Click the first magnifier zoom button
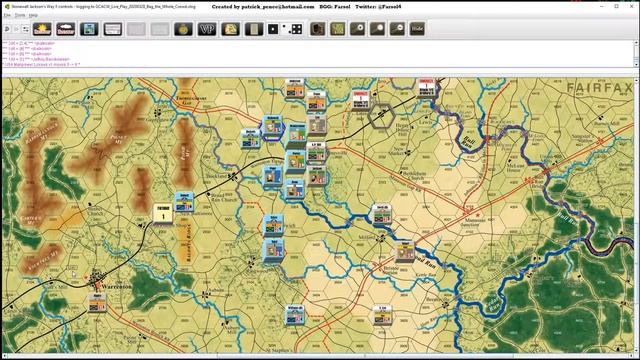This screenshot has width=640, height=360. pyautogui.click(x=358, y=29)
